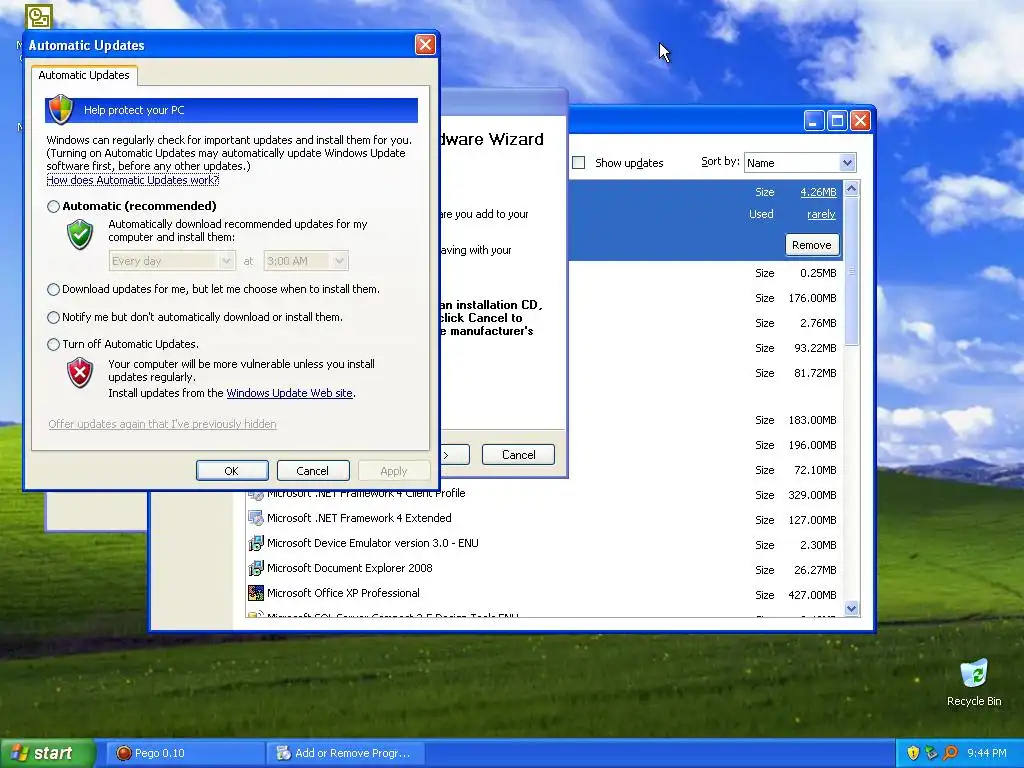
Task: Minimize the Add or Remove Programs window
Action: tap(814, 121)
